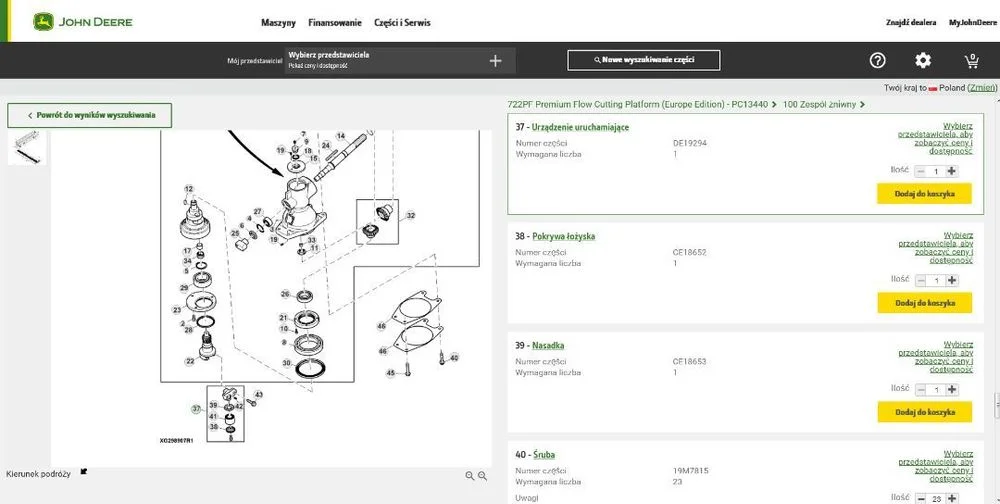Screen dimensions: 1000x504
Task: Open Pokrywa łożyska part link
Action: [x=564, y=236]
